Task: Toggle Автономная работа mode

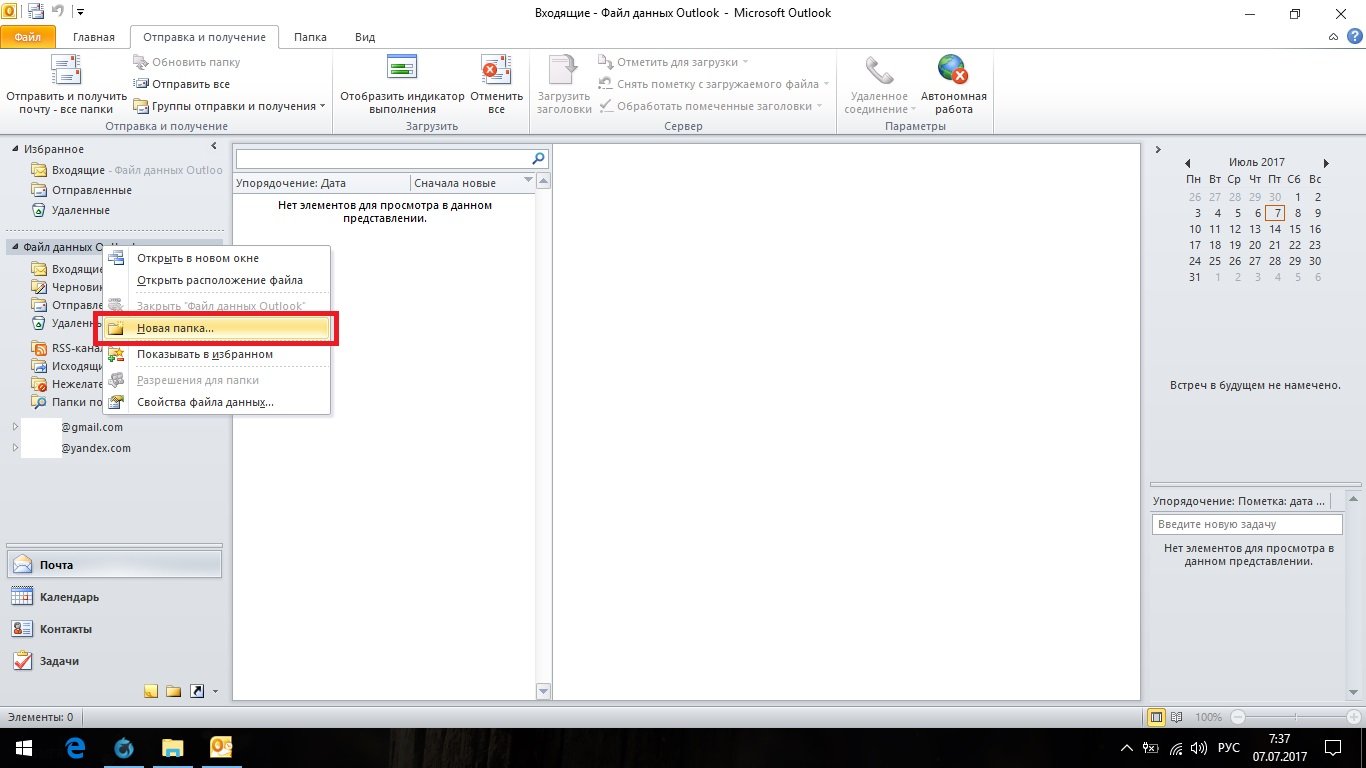Action: 953,85
